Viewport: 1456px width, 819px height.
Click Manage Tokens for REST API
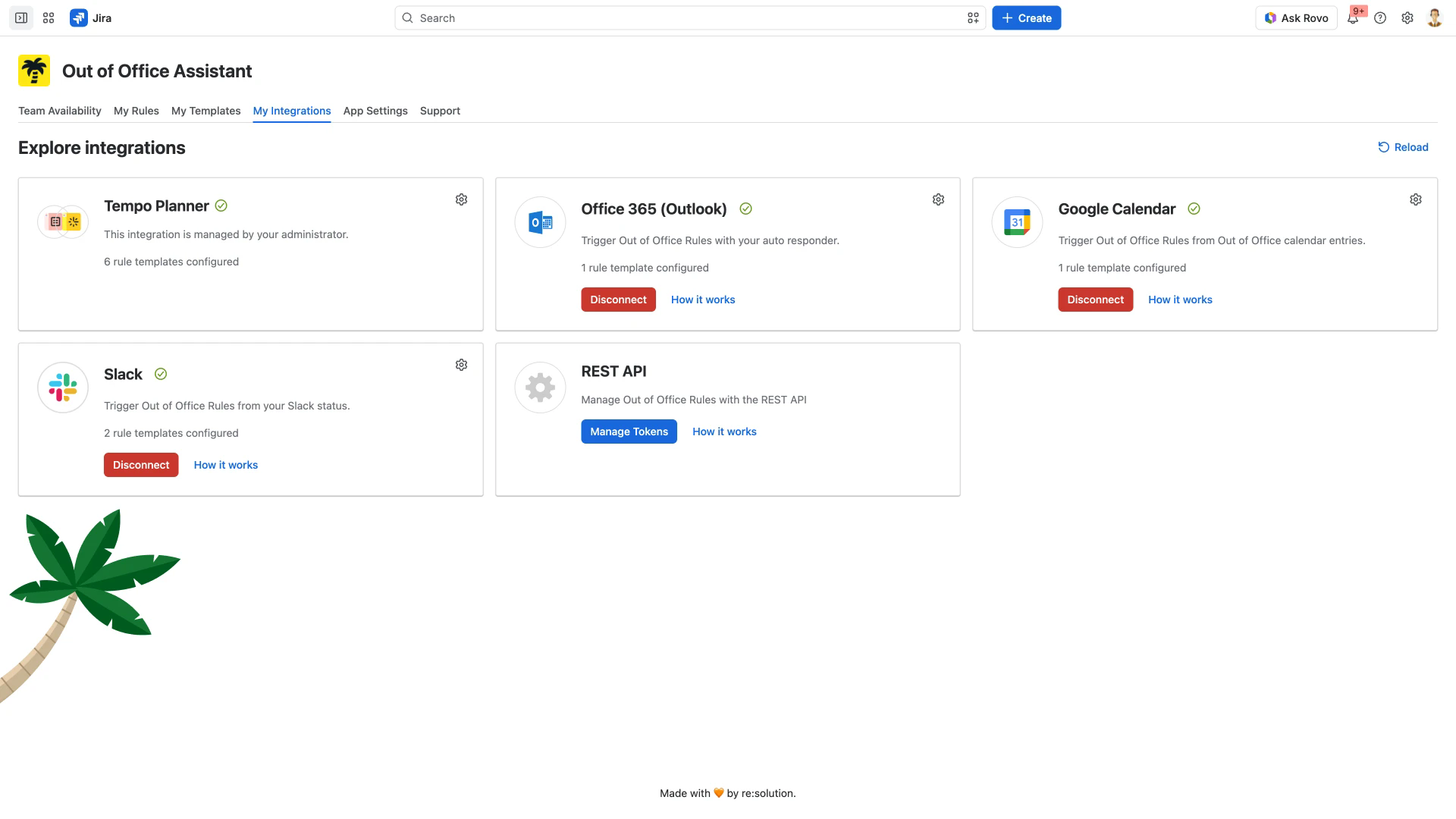click(x=629, y=431)
